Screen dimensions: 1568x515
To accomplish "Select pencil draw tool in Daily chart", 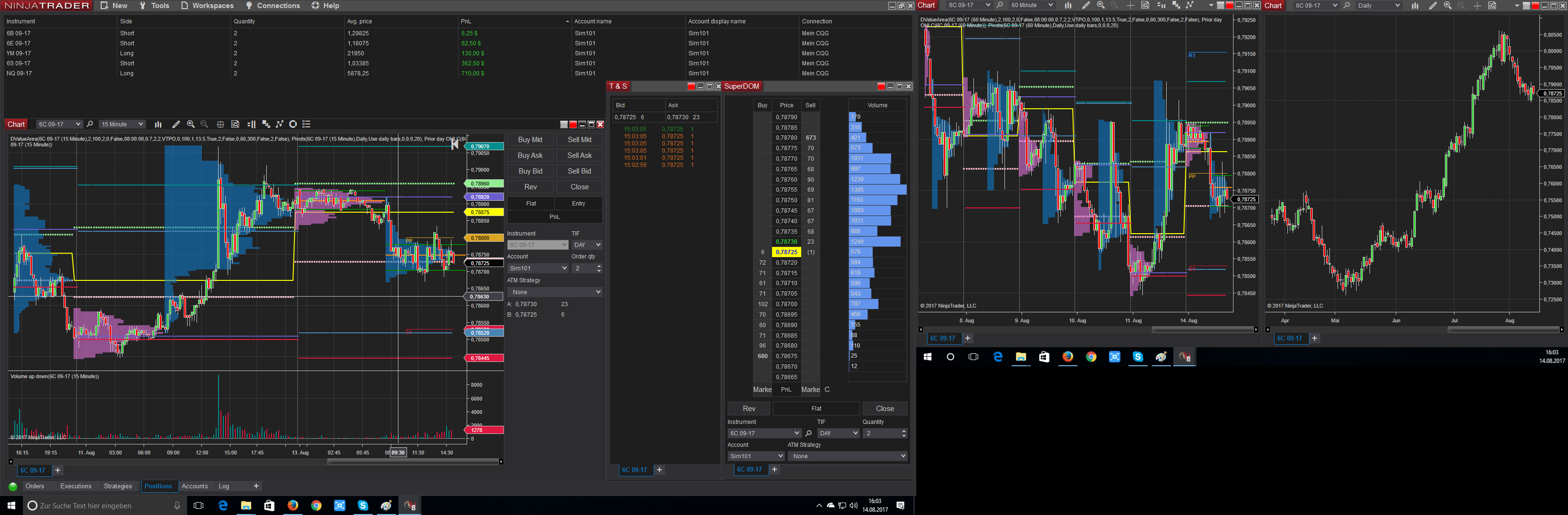I will (x=1433, y=5).
